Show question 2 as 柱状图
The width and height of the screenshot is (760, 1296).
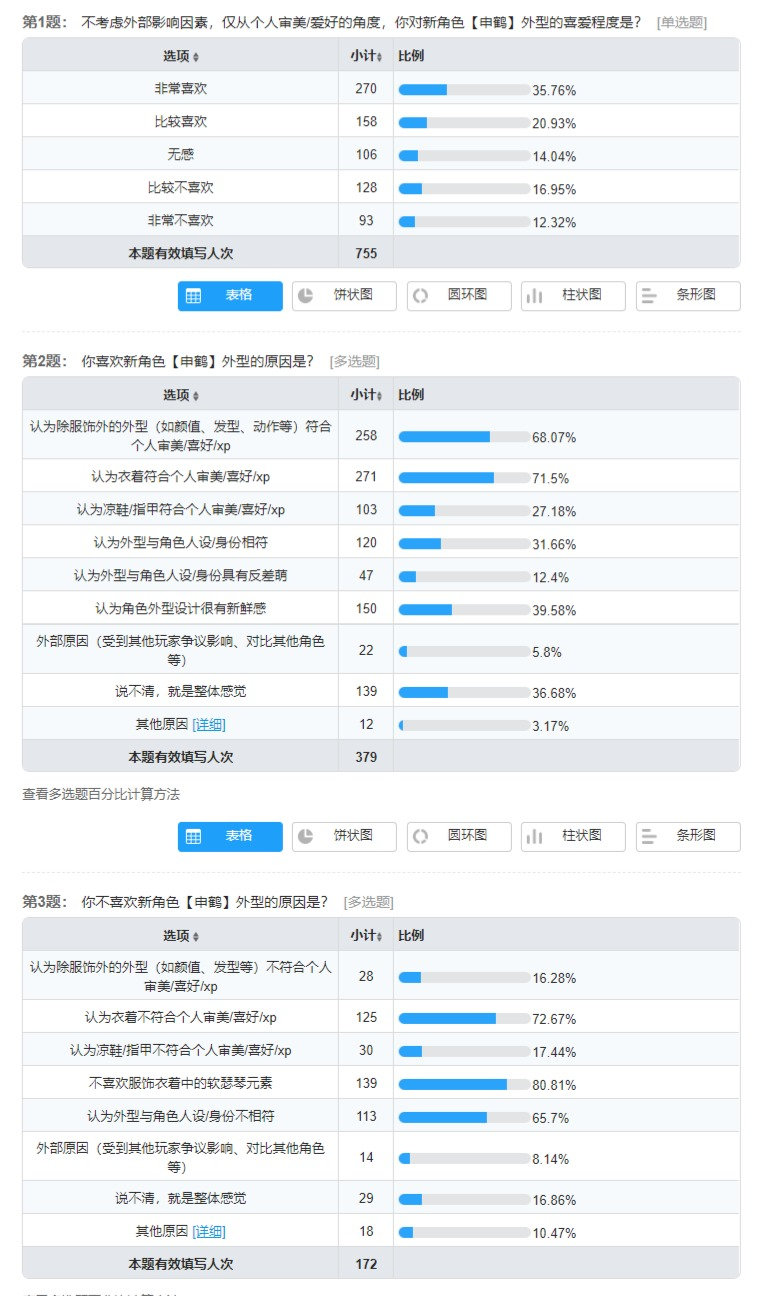pos(573,836)
